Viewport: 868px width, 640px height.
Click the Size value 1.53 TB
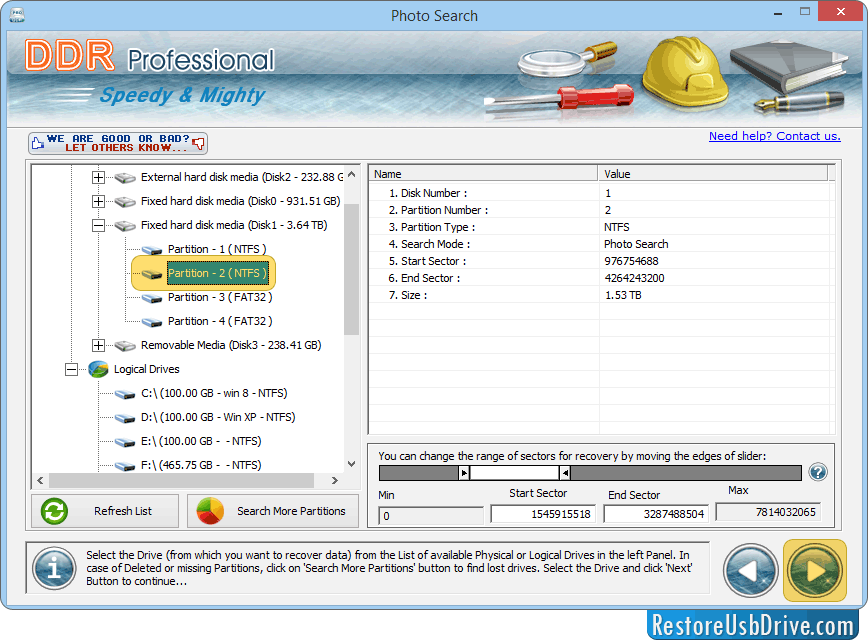(623, 295)
